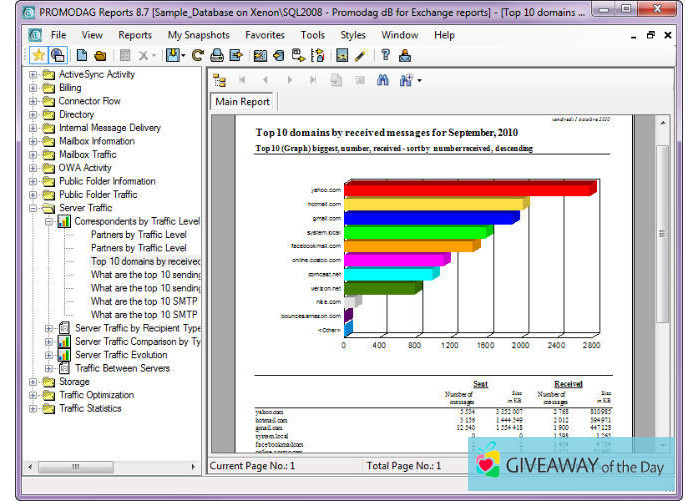Click the magic wand toolbar icon
Screen dimensions: 700x501
360,55
